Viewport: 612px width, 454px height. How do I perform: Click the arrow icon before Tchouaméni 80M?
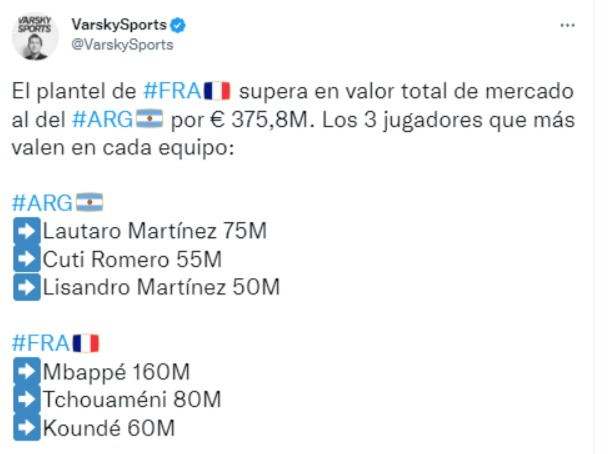(27, 399)
